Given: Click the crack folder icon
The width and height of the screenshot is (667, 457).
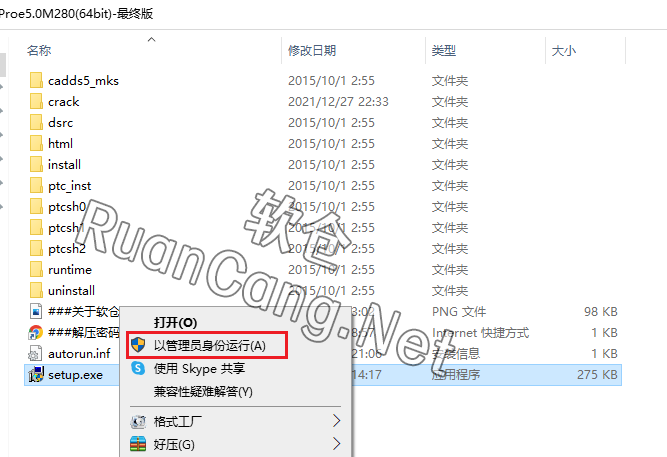Looking at the screenshot, I should (x=36, y=102).
